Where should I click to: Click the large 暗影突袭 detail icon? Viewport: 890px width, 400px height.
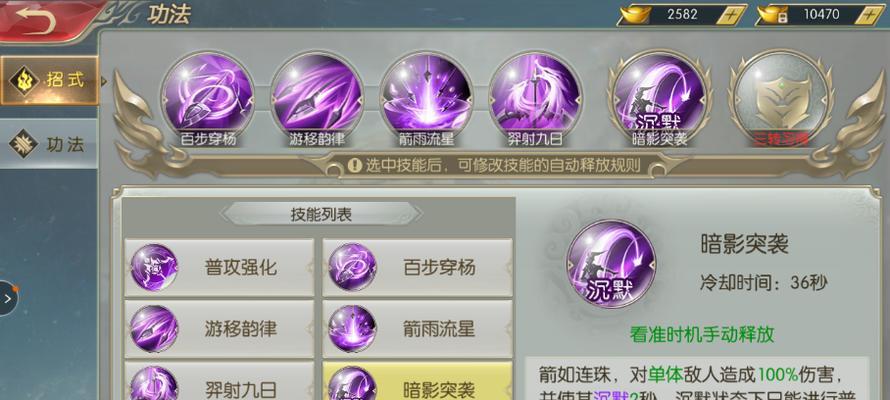pyautogui.click(x=611, y=264)
